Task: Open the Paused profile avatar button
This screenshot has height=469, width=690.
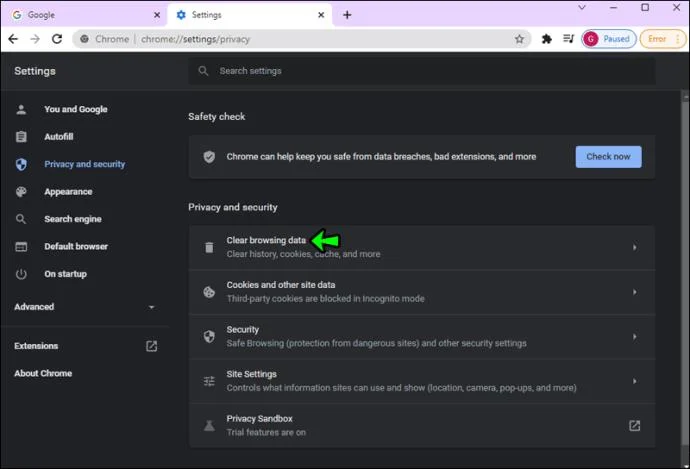Action: 609,39
